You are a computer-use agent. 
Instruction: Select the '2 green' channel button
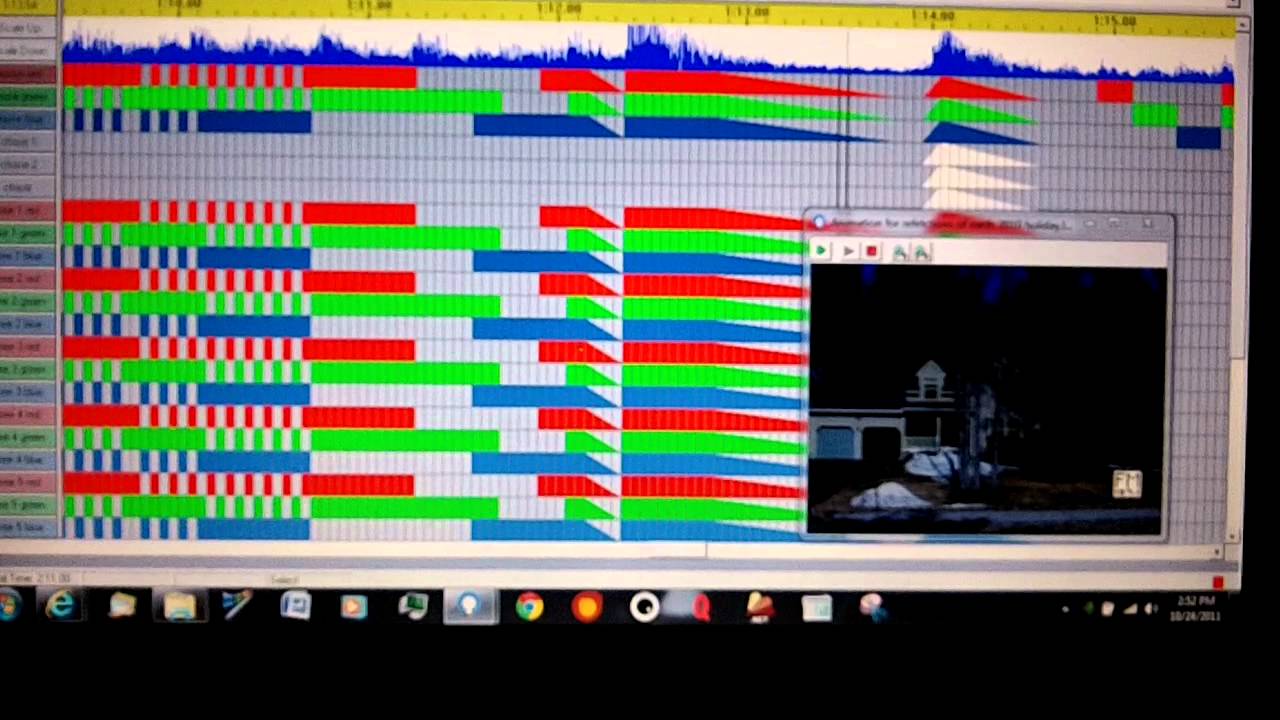click(x=28, y=301)
